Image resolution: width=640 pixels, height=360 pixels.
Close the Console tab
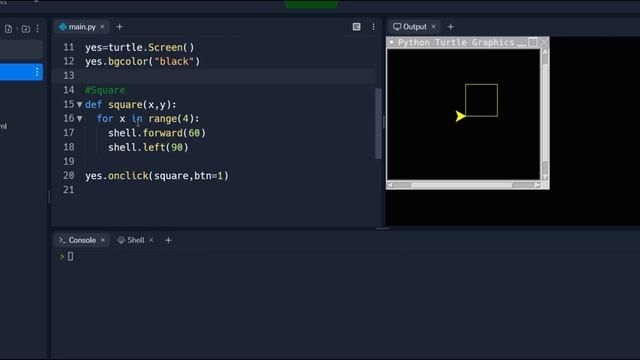(103, 240)
